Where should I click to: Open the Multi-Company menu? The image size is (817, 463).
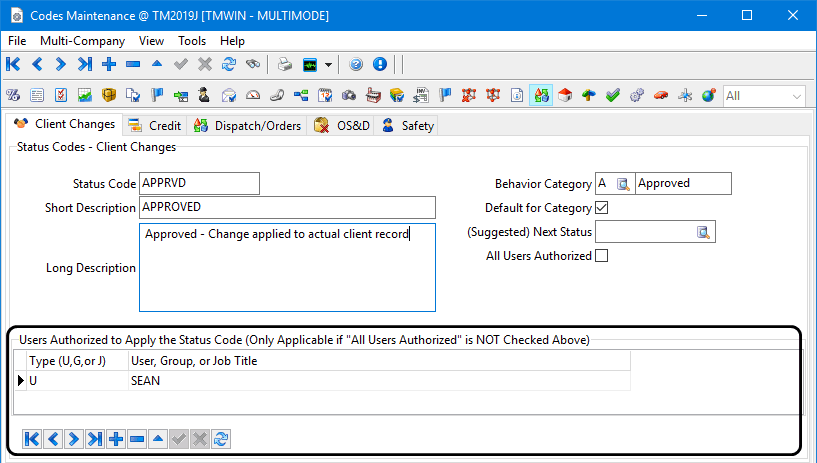(x=82, y=41)
